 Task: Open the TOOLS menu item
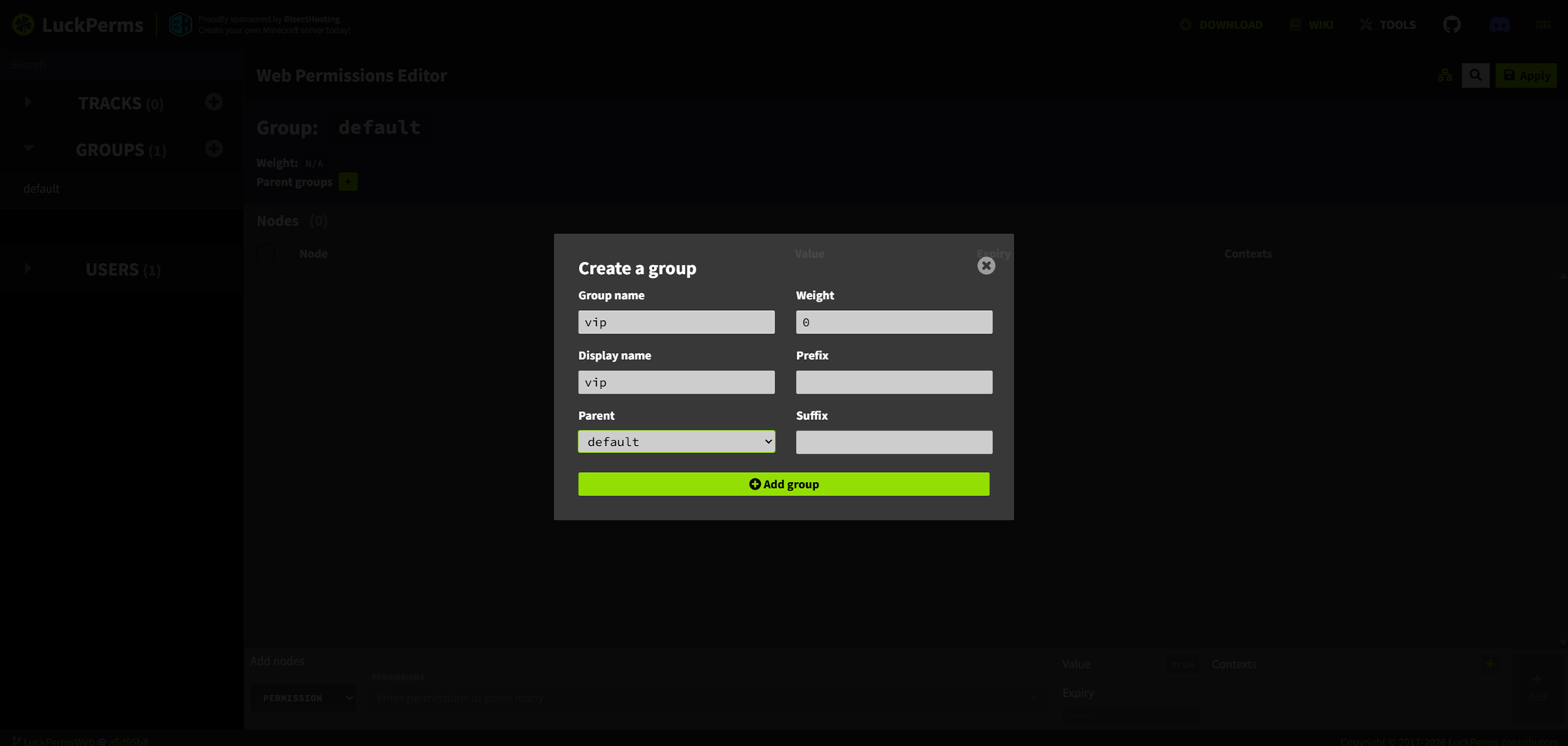(x=1388, y=25)
